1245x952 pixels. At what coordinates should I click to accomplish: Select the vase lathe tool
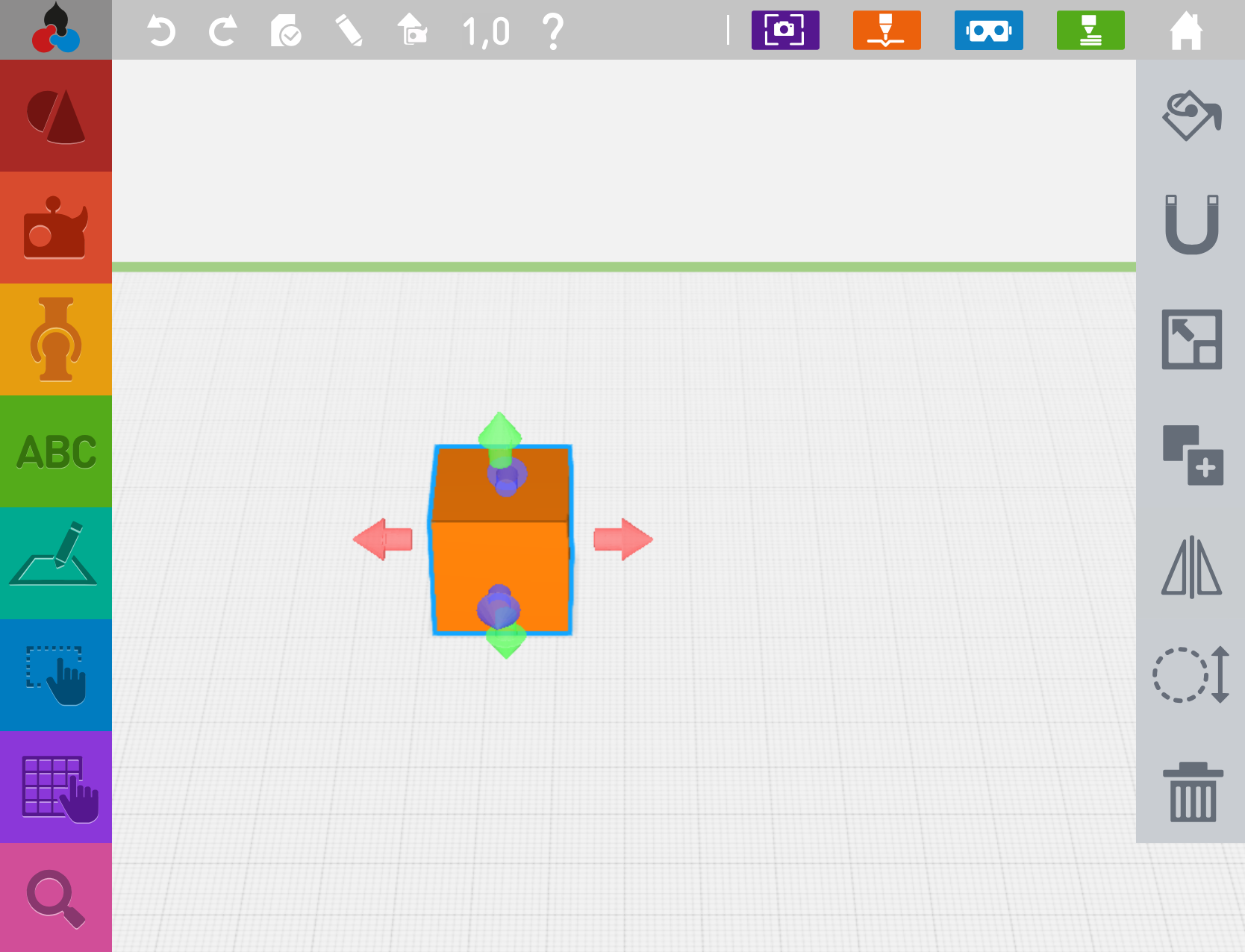click(x=56, y=339)
